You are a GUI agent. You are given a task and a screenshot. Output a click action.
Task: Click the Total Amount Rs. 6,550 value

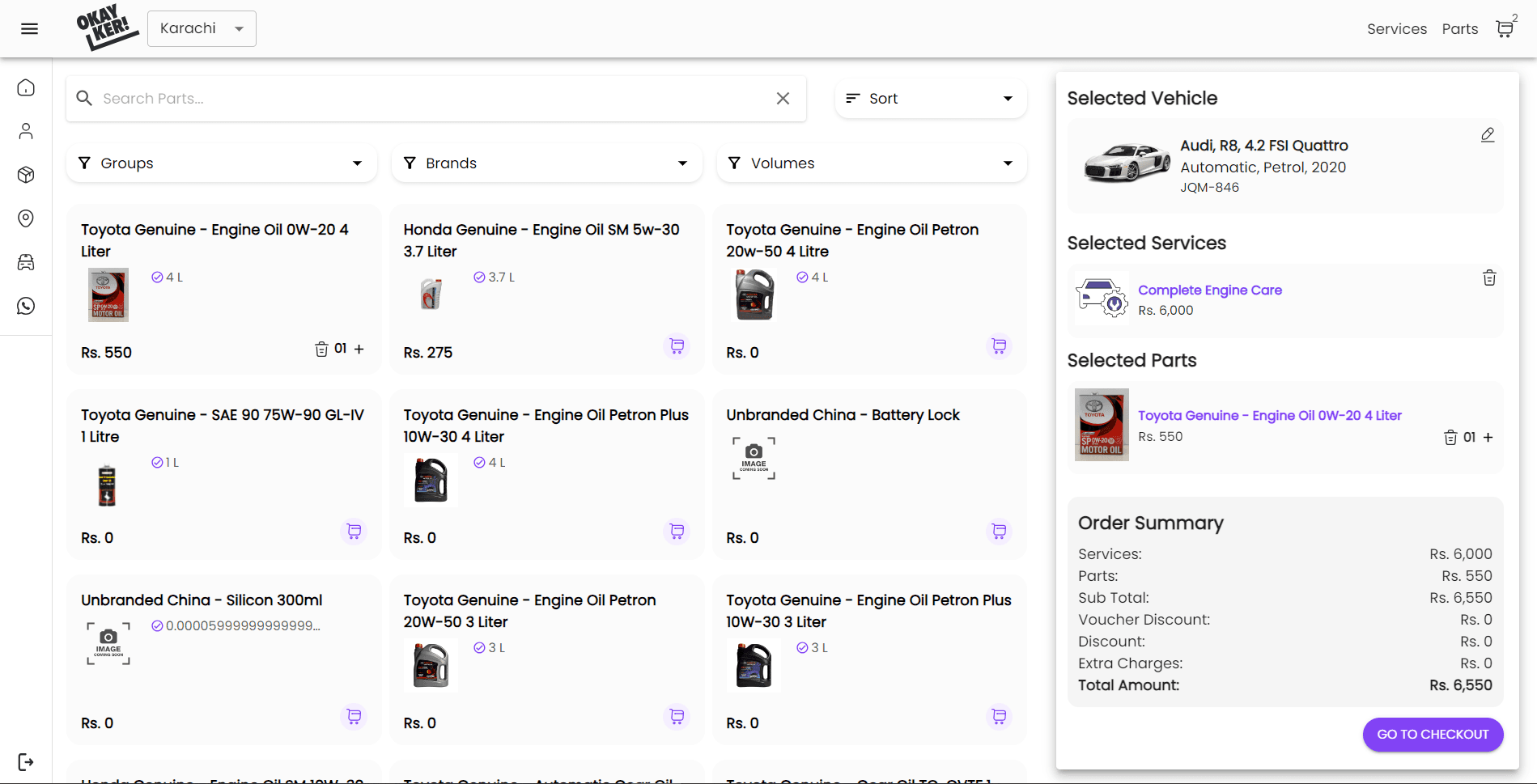(1460, 685)
